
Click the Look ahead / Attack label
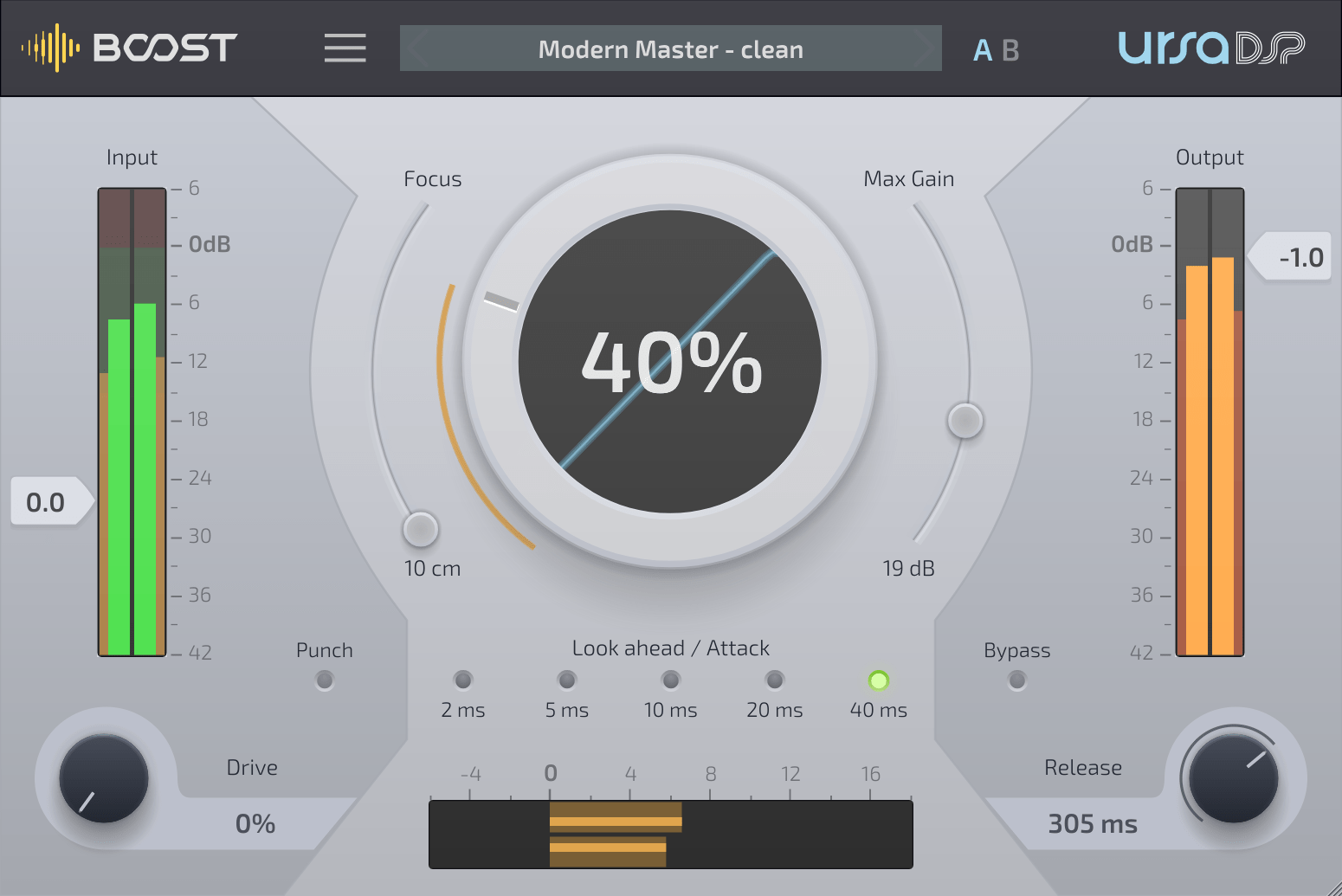pyautogui.click(x=671, y=648)
